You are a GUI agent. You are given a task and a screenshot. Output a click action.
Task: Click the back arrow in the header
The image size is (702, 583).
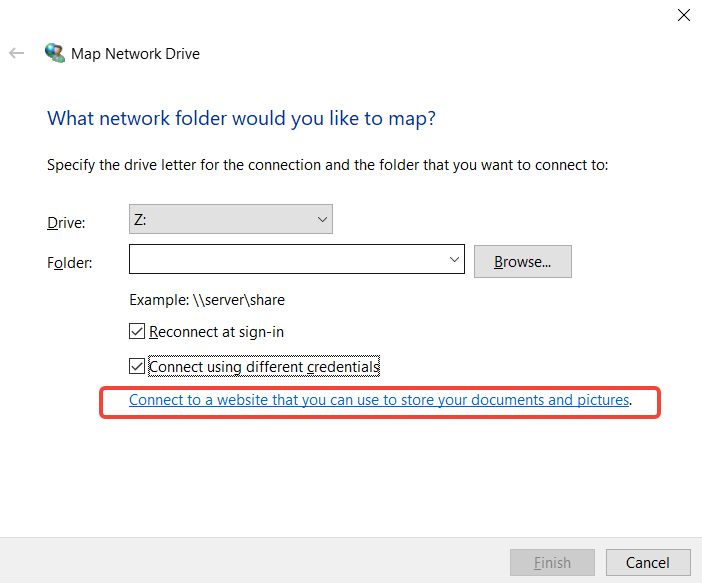17,53
